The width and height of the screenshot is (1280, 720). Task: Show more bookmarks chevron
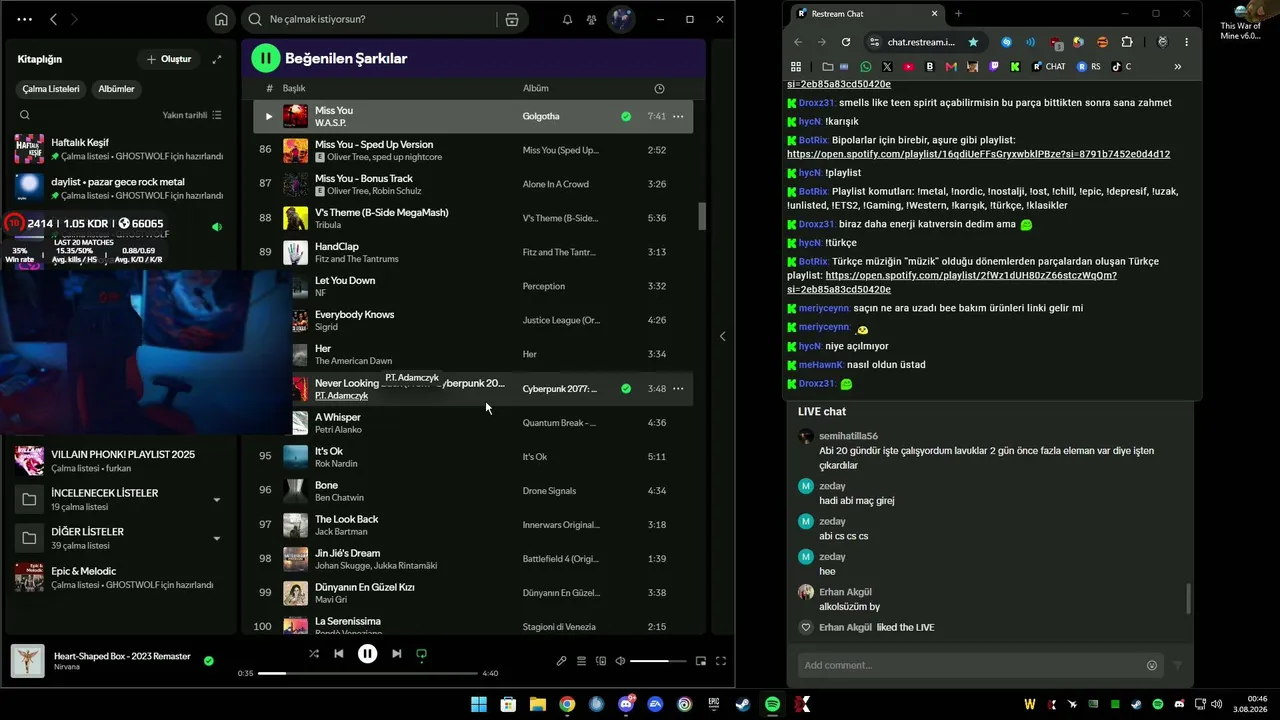[x=1177, y=67]
